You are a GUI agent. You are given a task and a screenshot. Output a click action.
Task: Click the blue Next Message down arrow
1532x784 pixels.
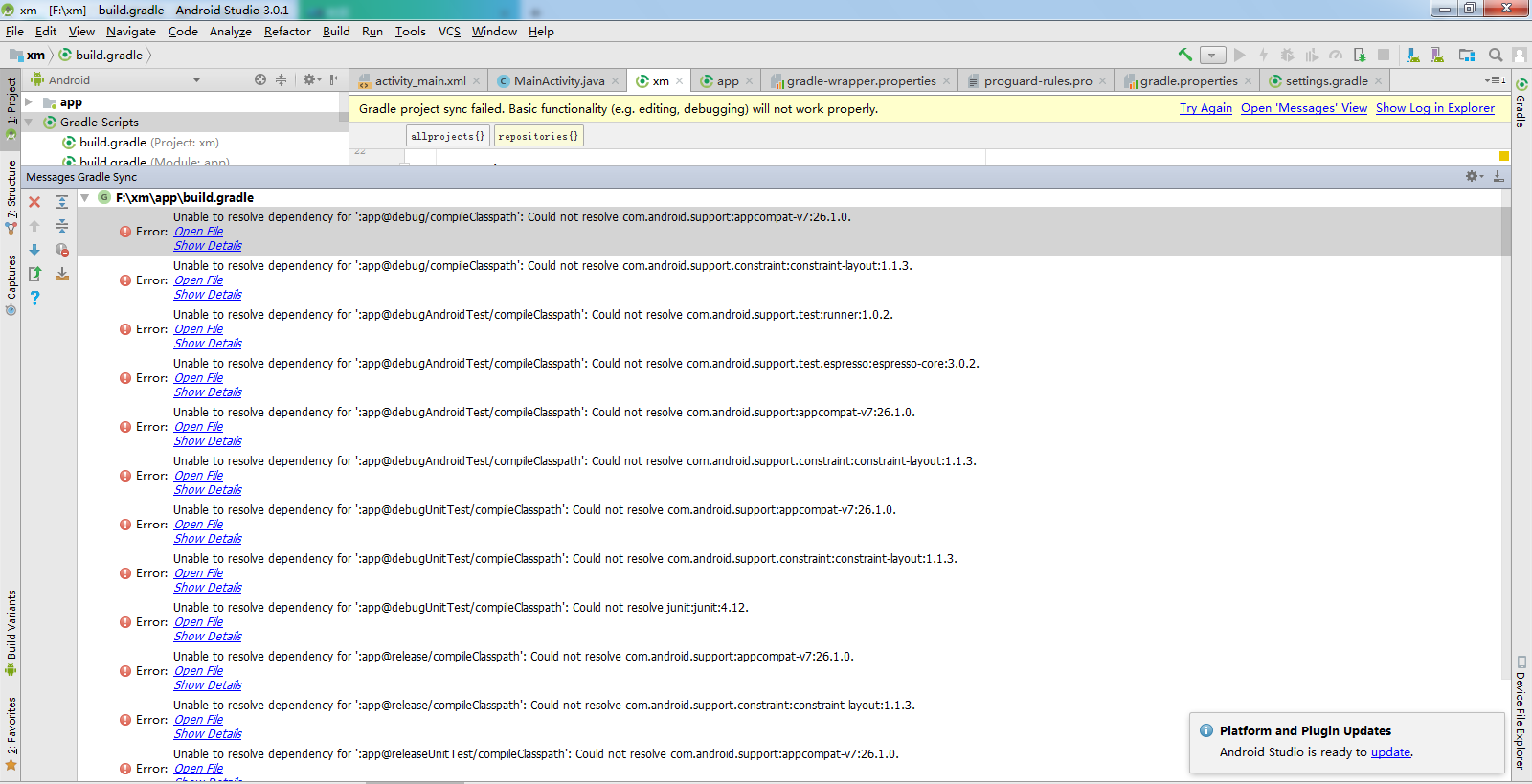[x=34, y=250]
